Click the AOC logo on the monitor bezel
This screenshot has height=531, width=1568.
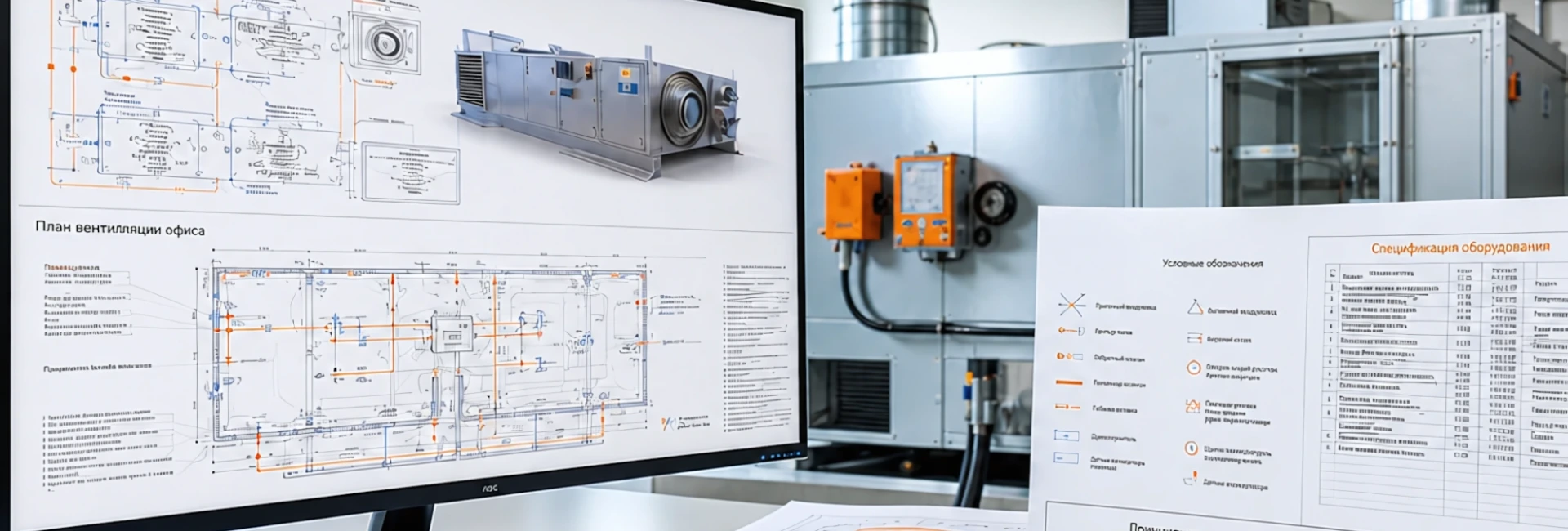[x=490, y=489]
